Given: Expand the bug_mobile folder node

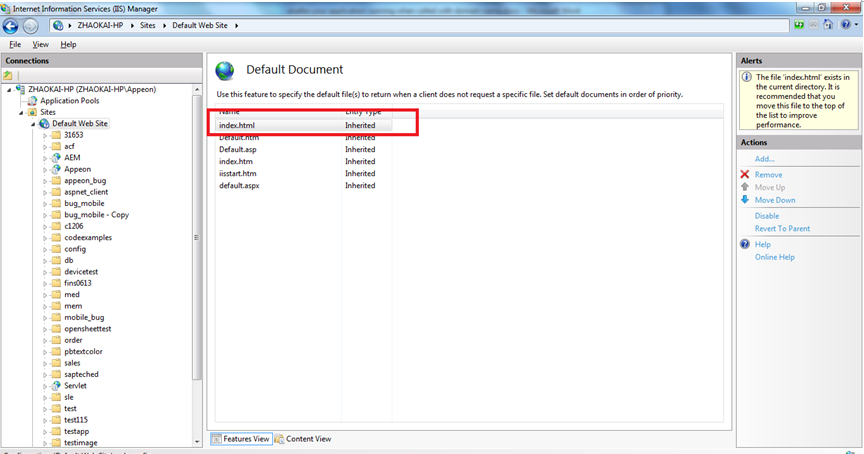Looking at the screenshot, I should (x=45, y=203).
